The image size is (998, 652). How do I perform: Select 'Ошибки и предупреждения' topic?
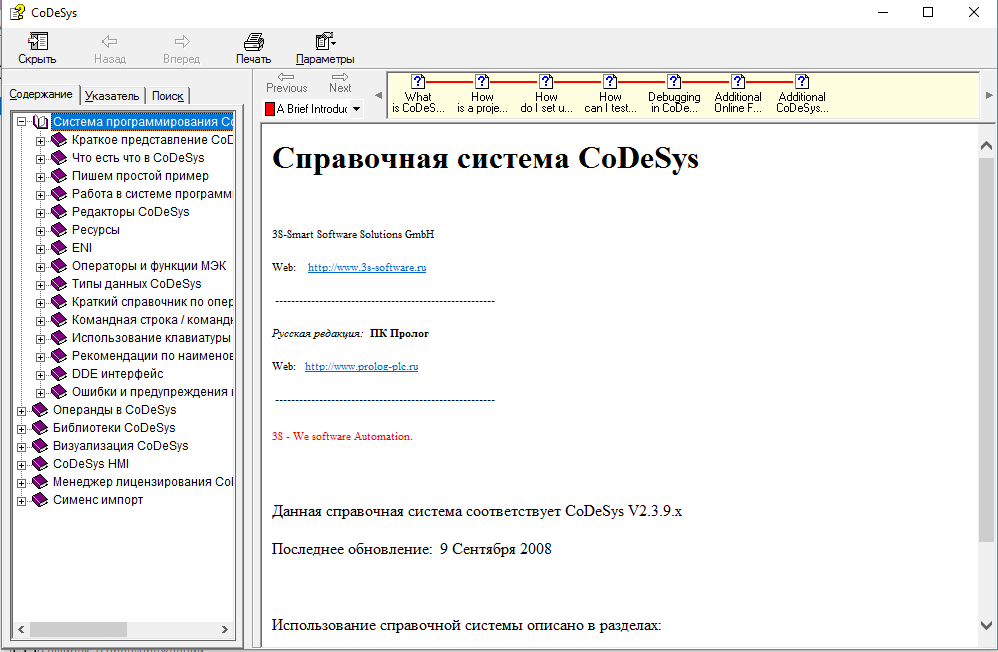(152, 392)
